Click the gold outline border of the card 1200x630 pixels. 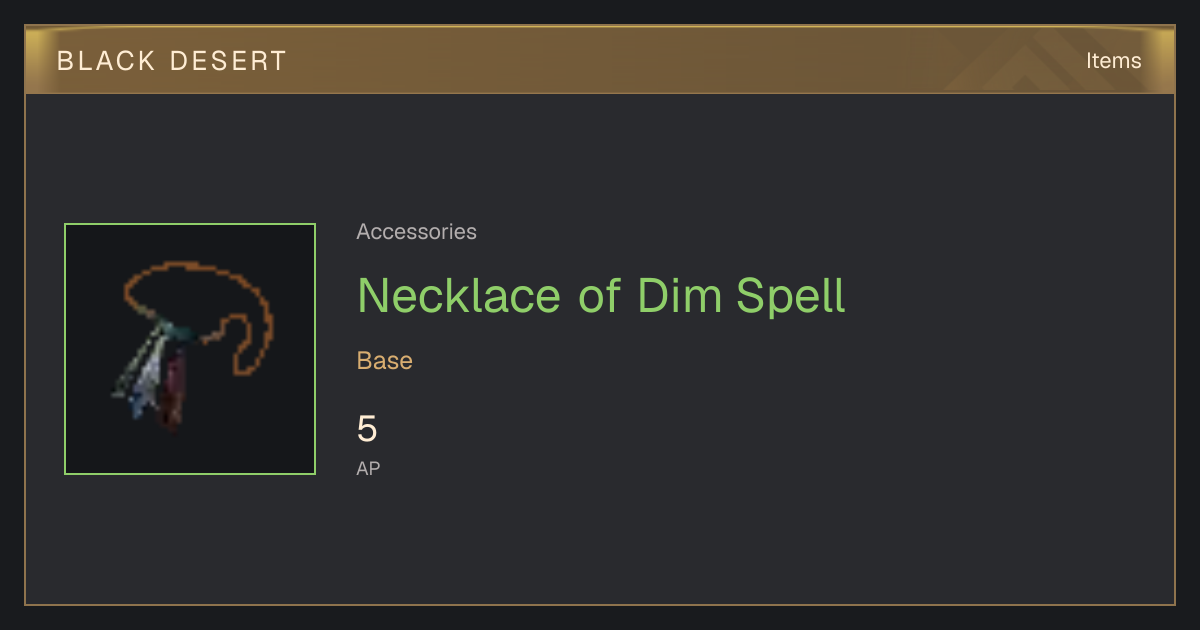pyautogui.click(x=600, y=604)
